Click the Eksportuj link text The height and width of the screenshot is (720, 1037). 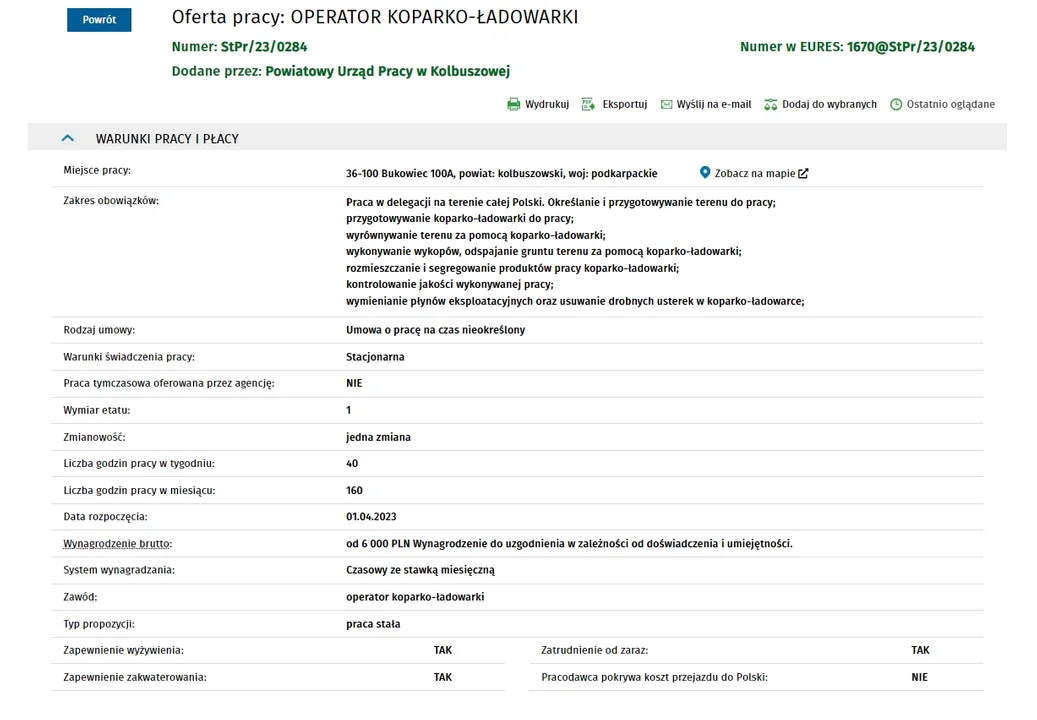click(624, 104)
